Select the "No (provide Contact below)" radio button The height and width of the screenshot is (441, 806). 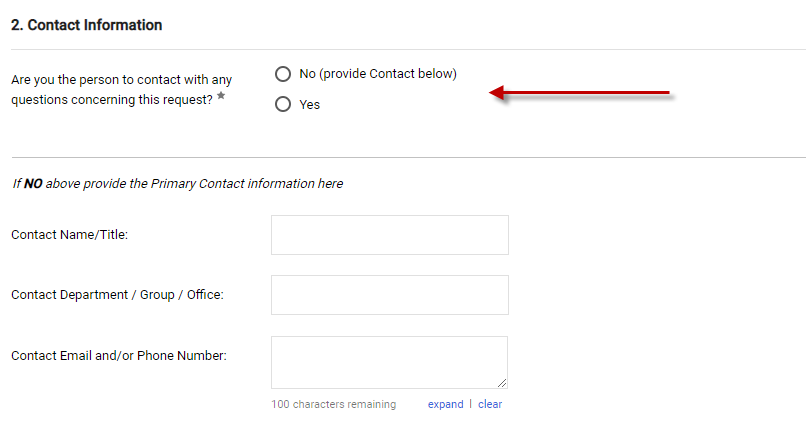(283, 74)
